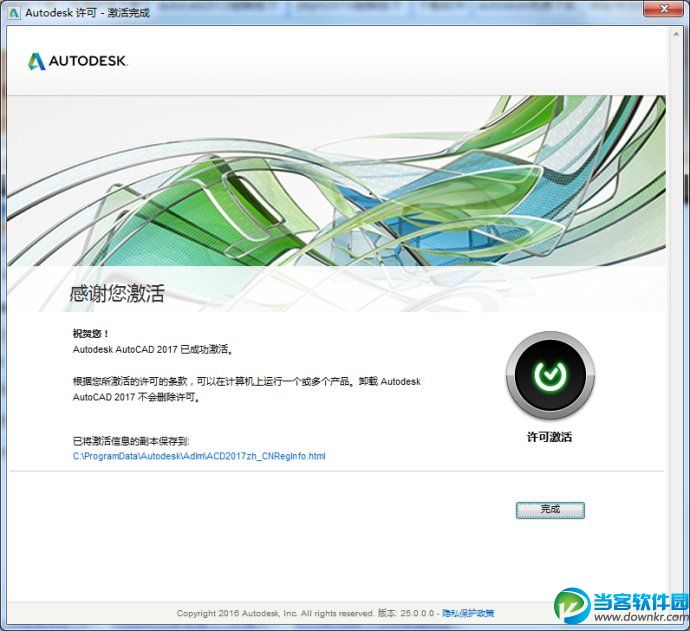Click the 祝贺您！ text
Image resolution: width=690 pixels, height=631 pixels.
91,334
